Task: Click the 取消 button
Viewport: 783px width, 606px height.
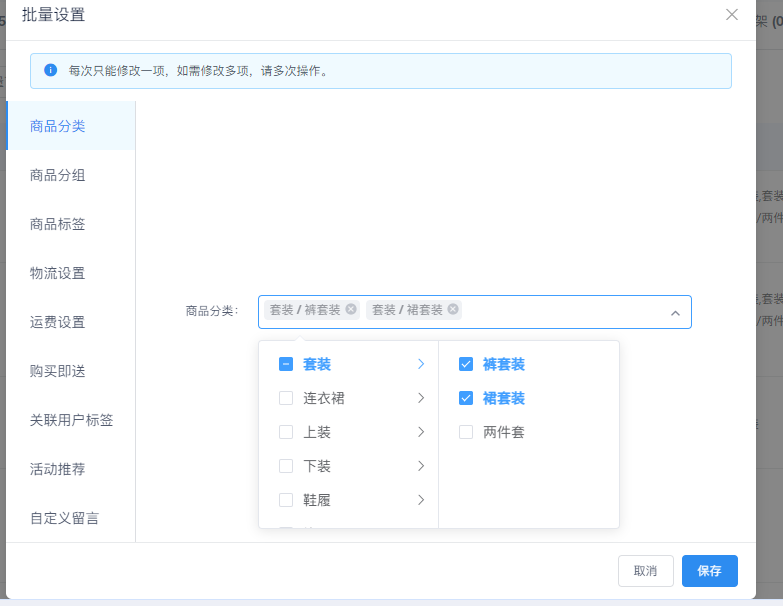Action: coord(646,571)
